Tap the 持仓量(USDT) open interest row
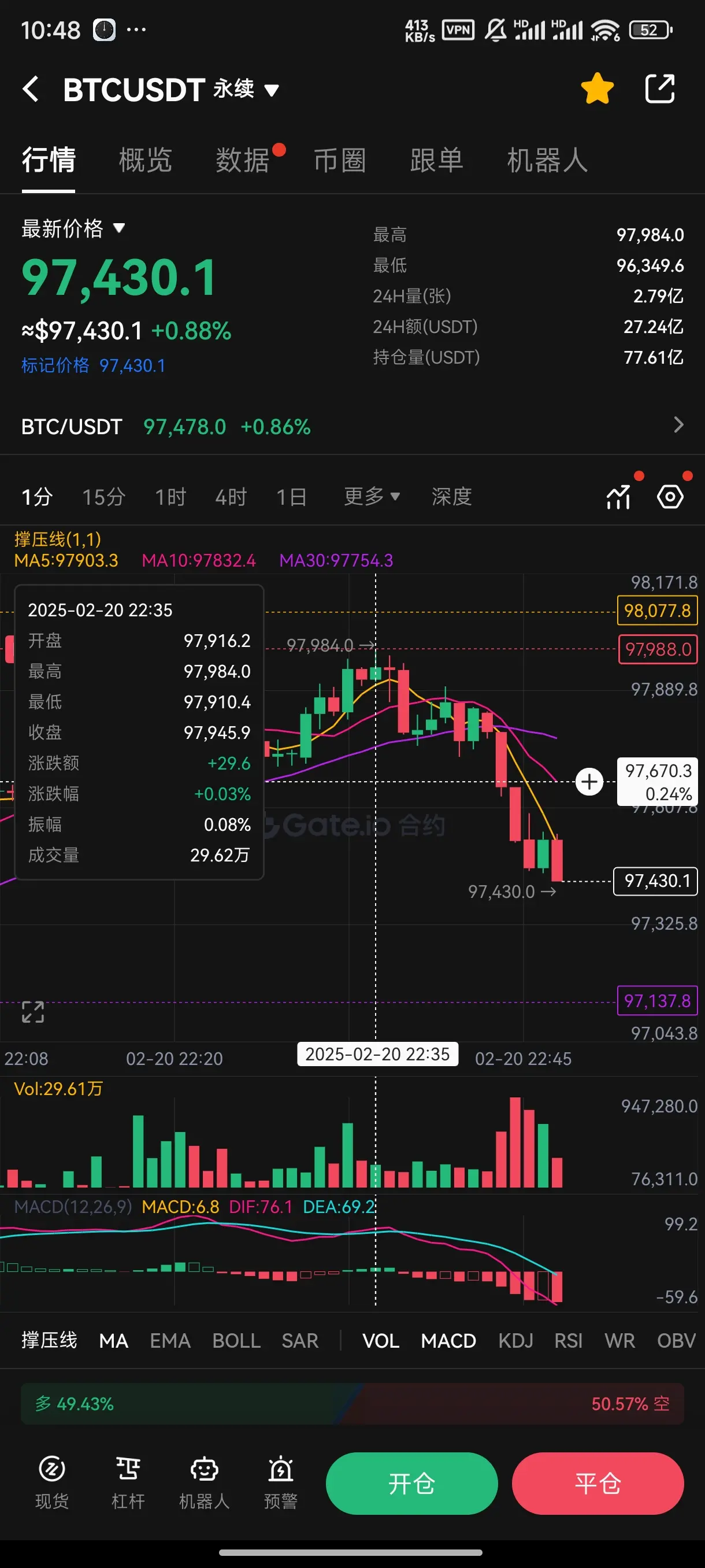 pos(528,357)
